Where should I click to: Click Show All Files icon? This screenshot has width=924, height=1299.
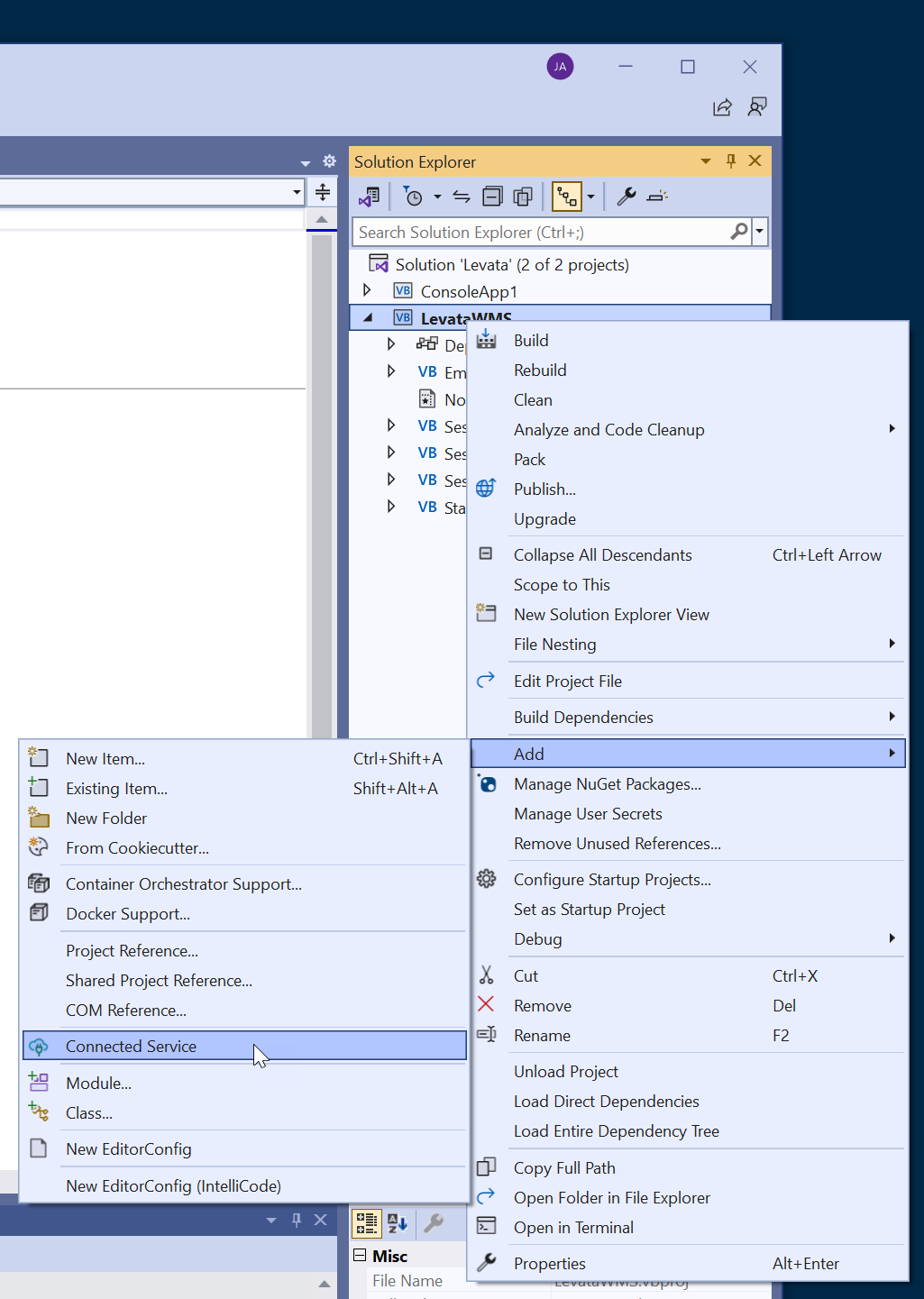pos(523,197)
